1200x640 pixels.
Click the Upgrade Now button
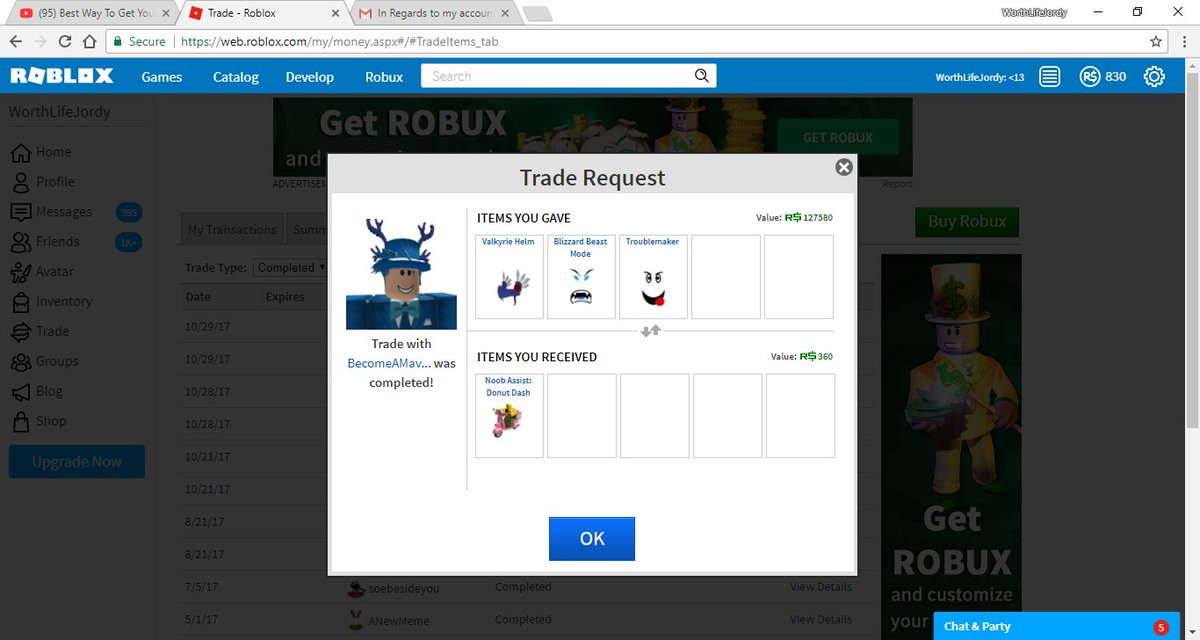77,462
